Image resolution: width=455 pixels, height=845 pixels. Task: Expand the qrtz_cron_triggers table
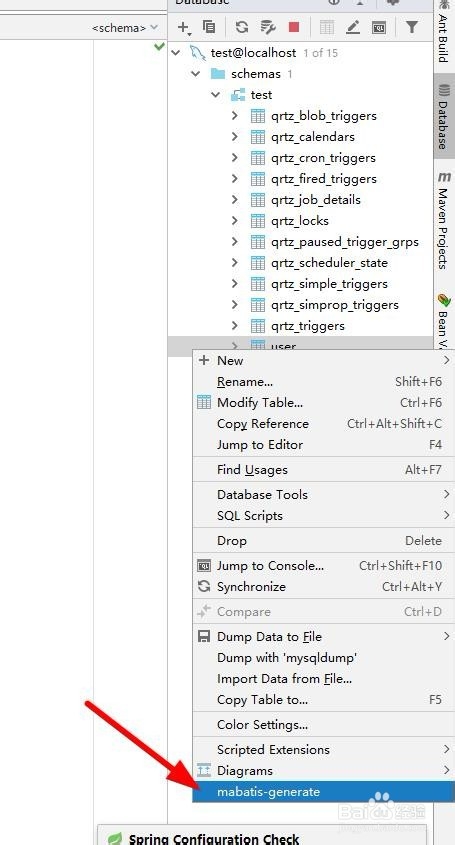click(x=235, y=158)
